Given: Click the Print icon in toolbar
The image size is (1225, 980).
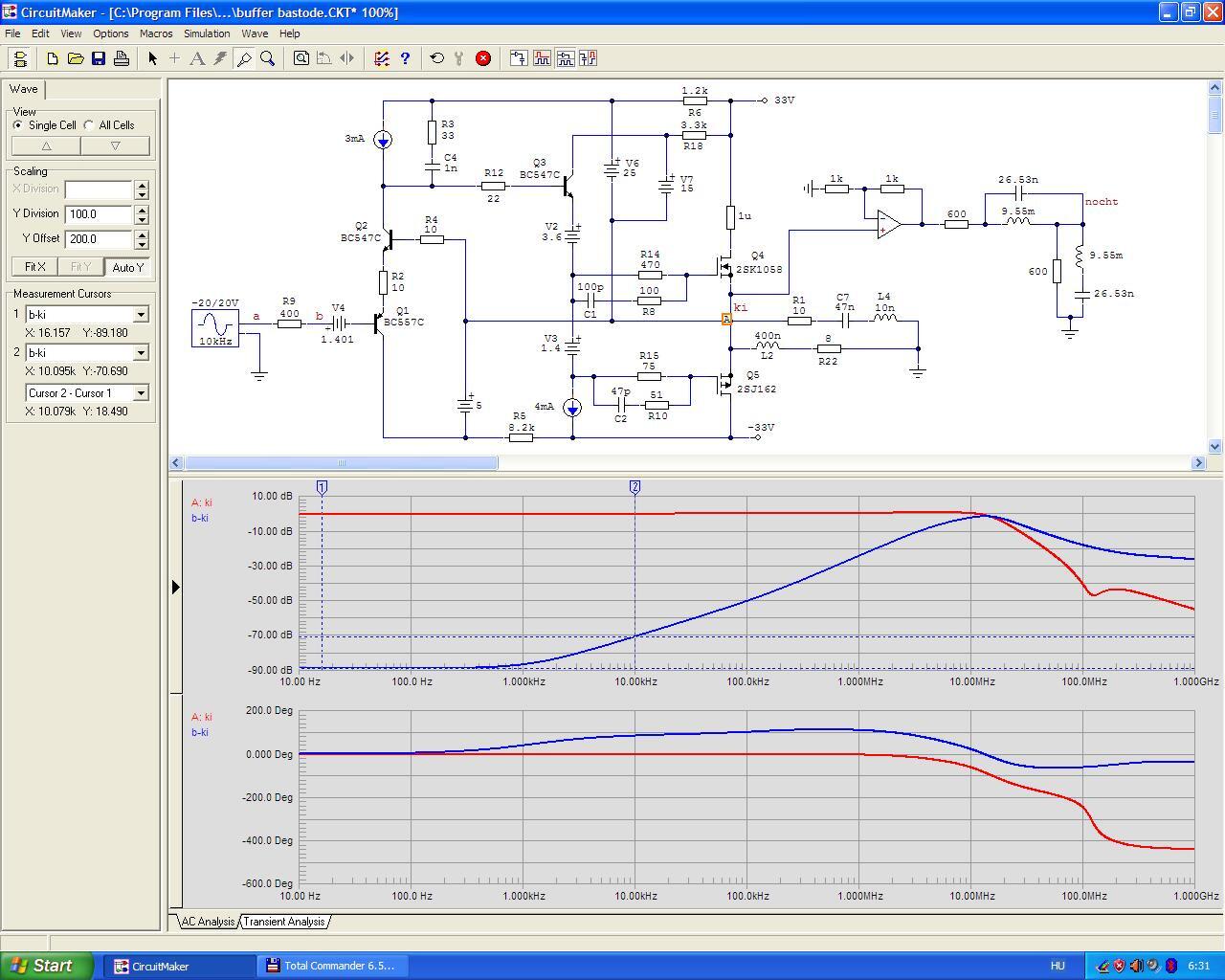Looking at the screenshot, I should tap(122, 58).
